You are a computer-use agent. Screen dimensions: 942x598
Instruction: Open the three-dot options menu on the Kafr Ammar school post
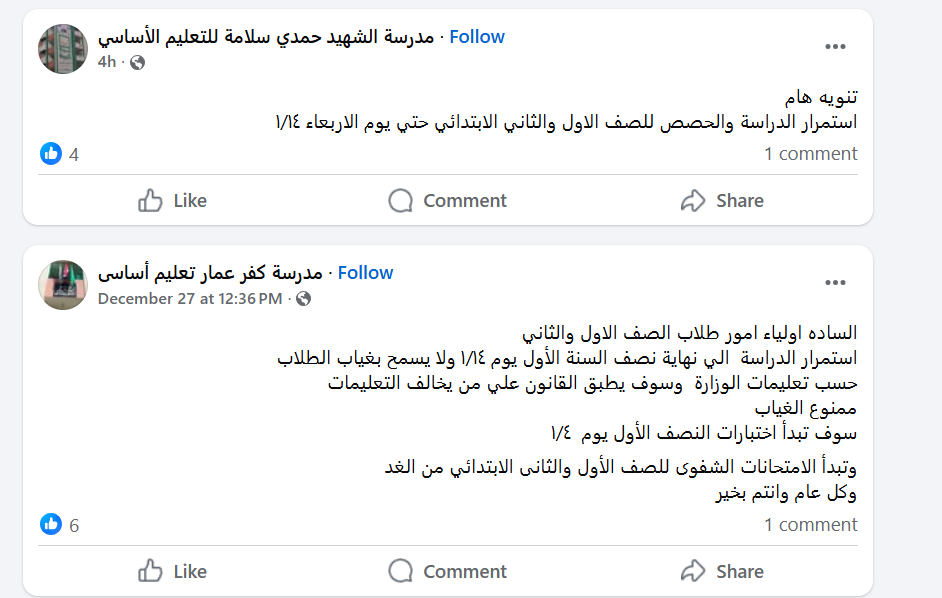835,283
